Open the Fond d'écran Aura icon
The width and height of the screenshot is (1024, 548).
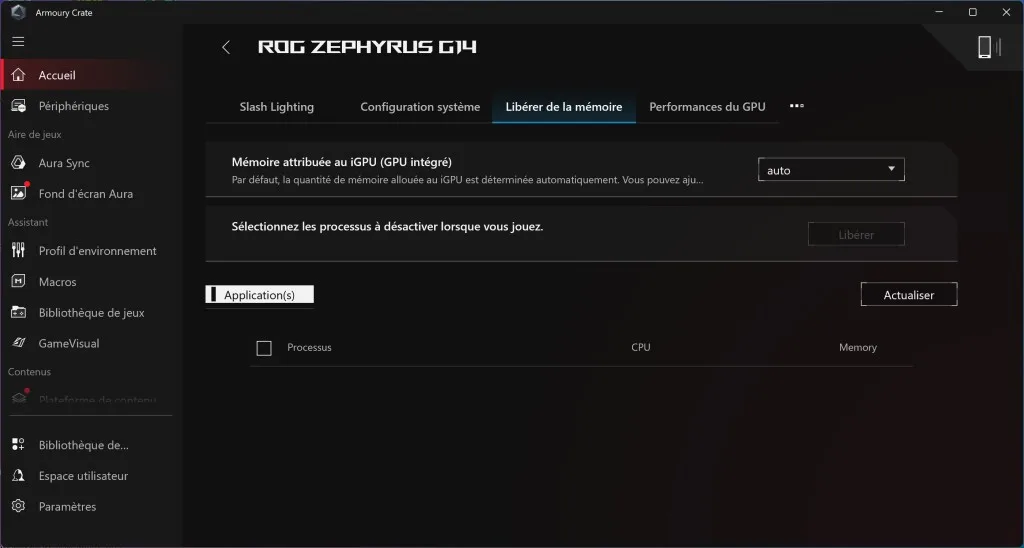click(x=18, y=193)
